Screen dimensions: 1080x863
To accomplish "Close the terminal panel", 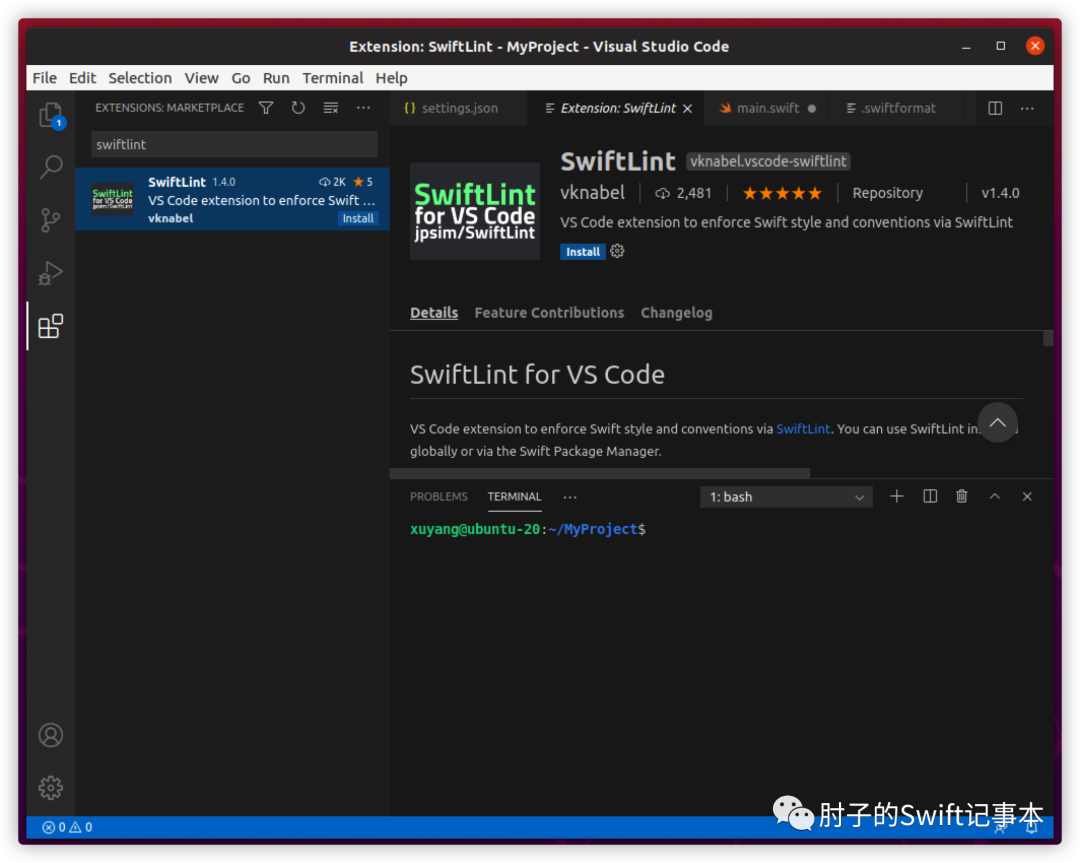I will [1027, 497].
